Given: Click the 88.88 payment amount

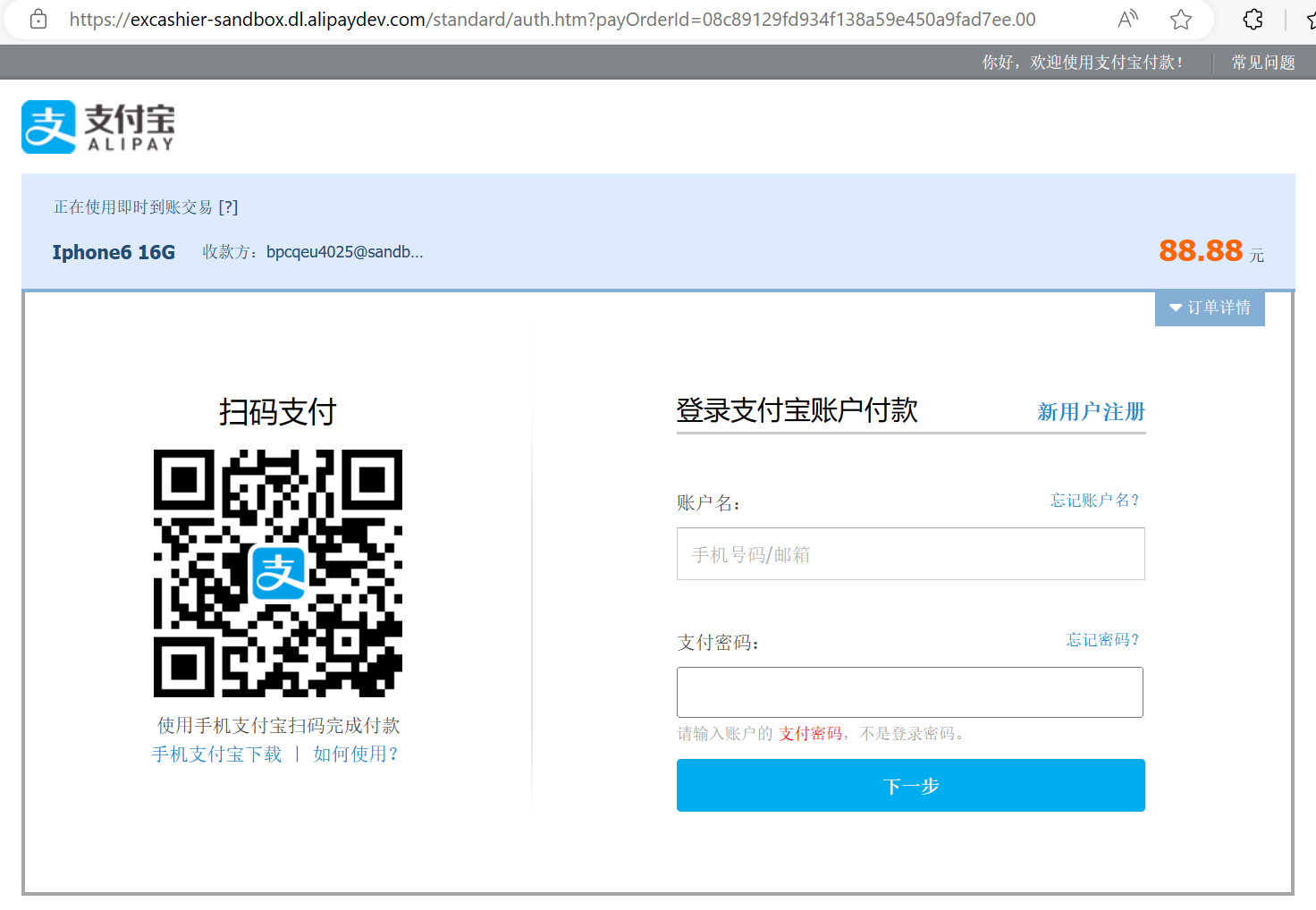Looking at the screenshot, I should pos(1201,251).
